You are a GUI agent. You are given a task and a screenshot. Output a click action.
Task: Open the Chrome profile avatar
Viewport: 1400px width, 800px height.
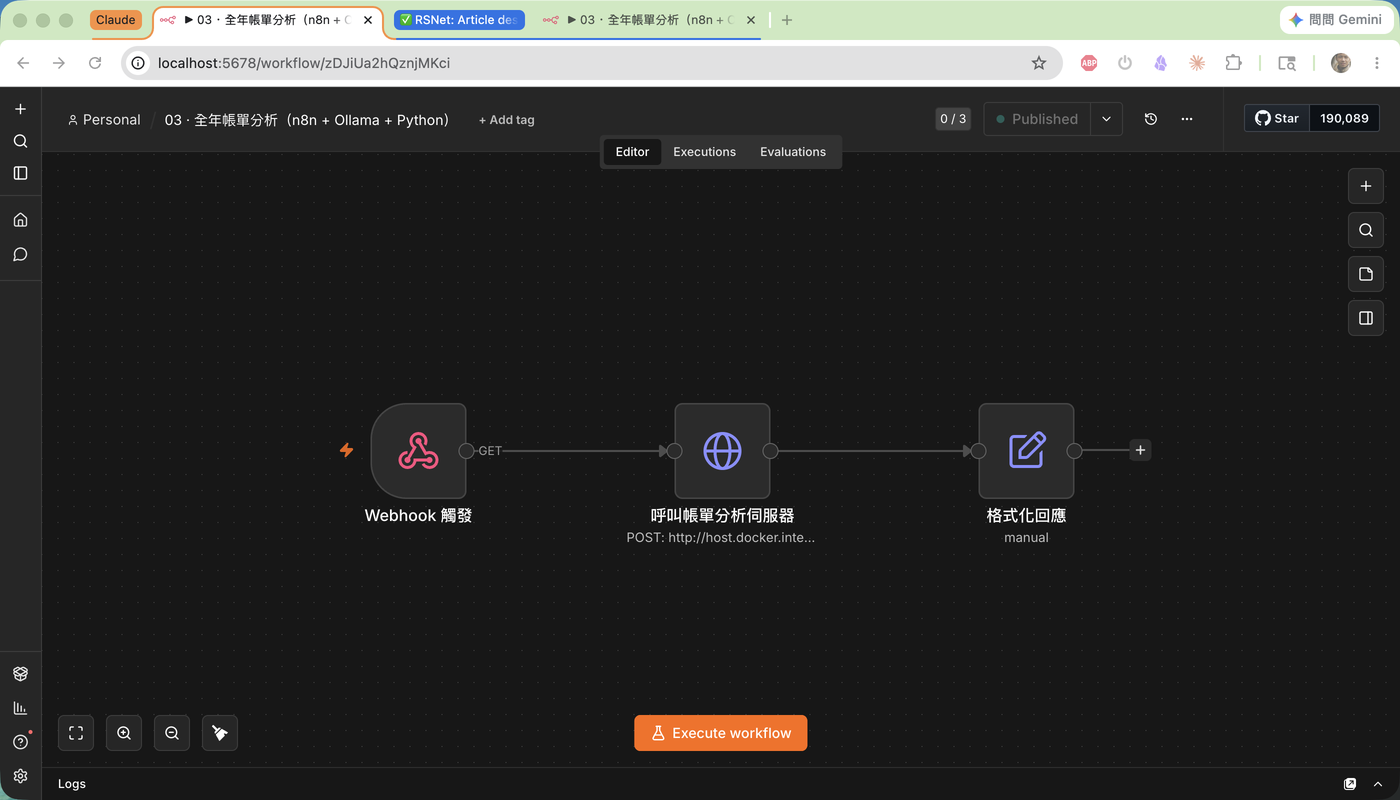point(1341,63)
